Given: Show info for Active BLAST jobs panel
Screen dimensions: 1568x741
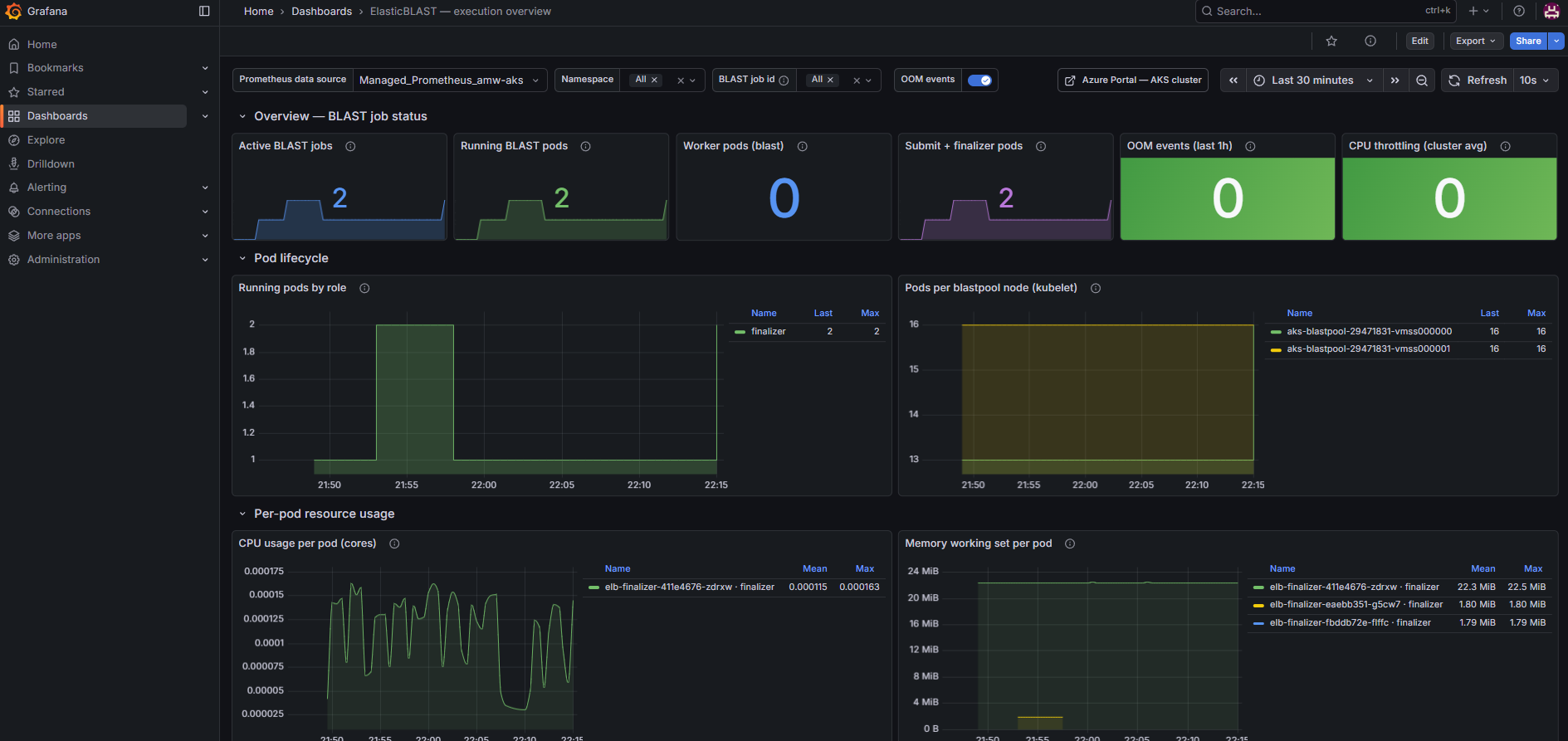Looking at the screenshot, I should (350, 146).
